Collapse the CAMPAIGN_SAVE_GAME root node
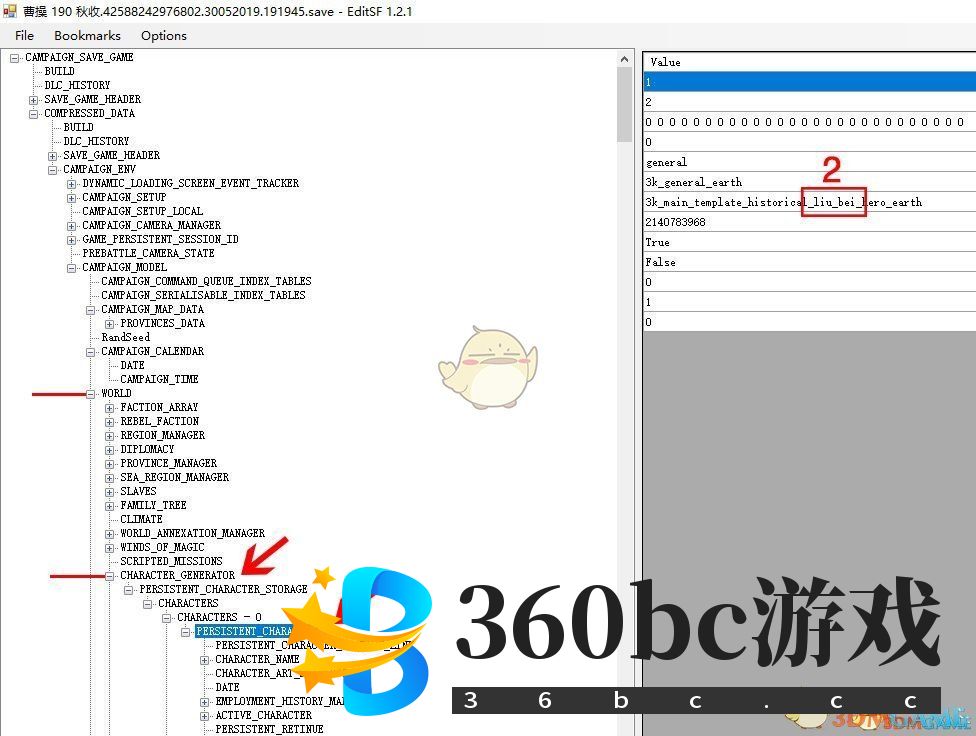This screenshot has width=976, height=736. (14, 58)
